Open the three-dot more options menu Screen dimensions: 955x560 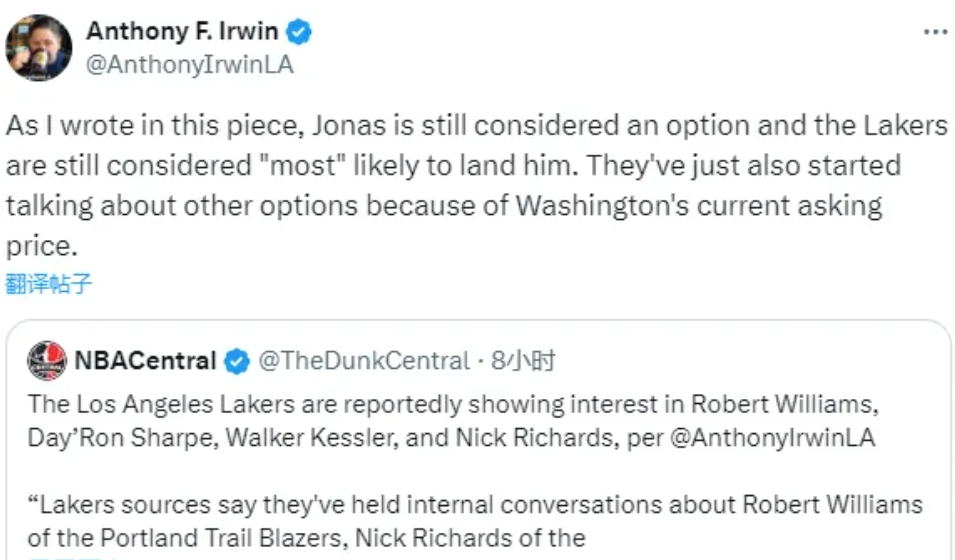(x=934, y=32)
